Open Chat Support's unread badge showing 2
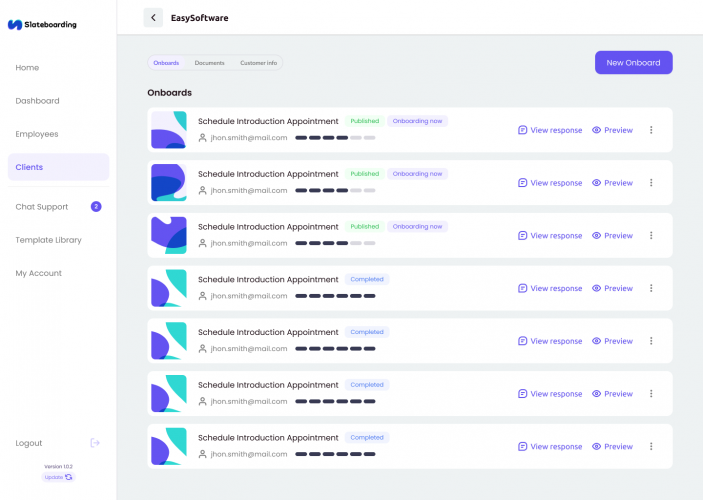 [96, 207]
